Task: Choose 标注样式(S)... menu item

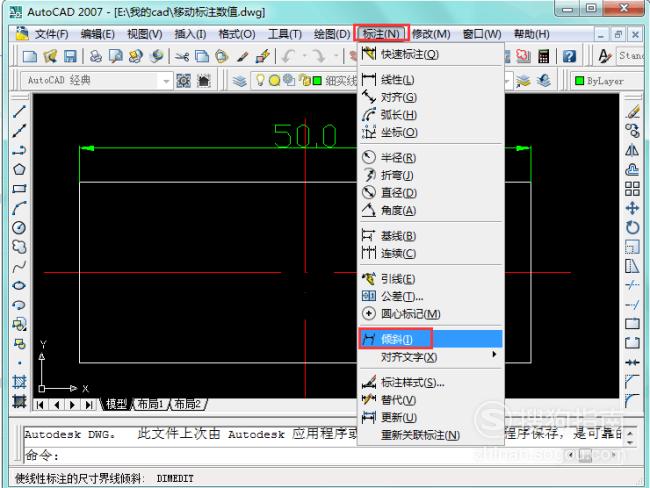Action: [x=430, y=382]
